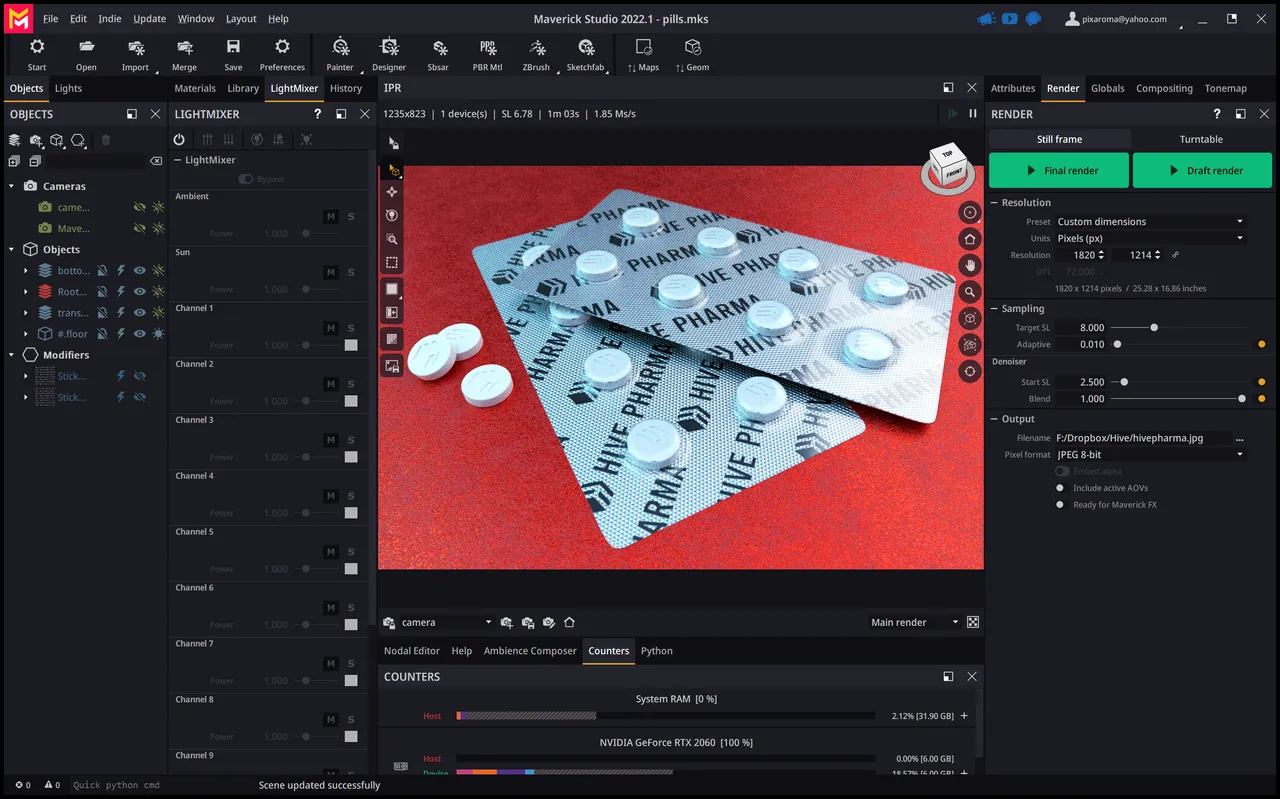Click the Draft render button
The width and height of the screenshot is (1280, 799).
click(1202, 170)
